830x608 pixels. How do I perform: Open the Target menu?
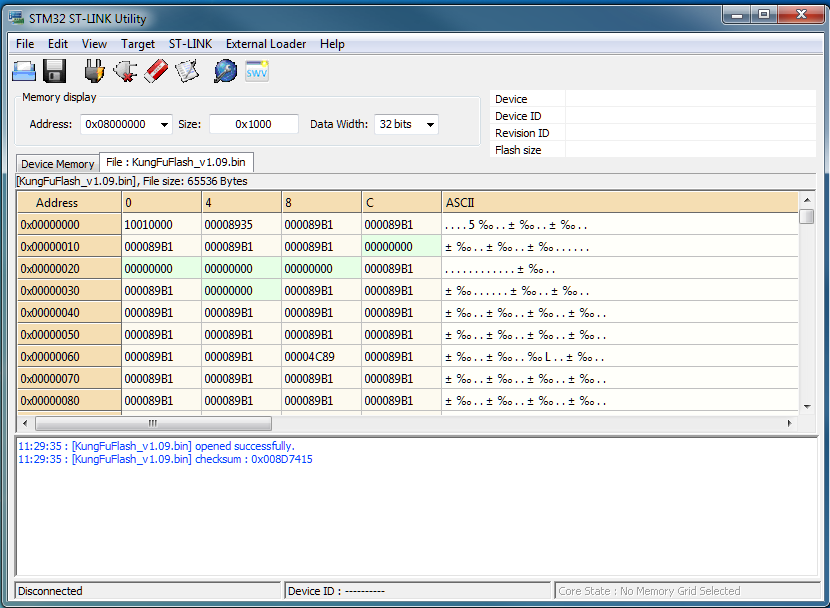pos(138,44)
